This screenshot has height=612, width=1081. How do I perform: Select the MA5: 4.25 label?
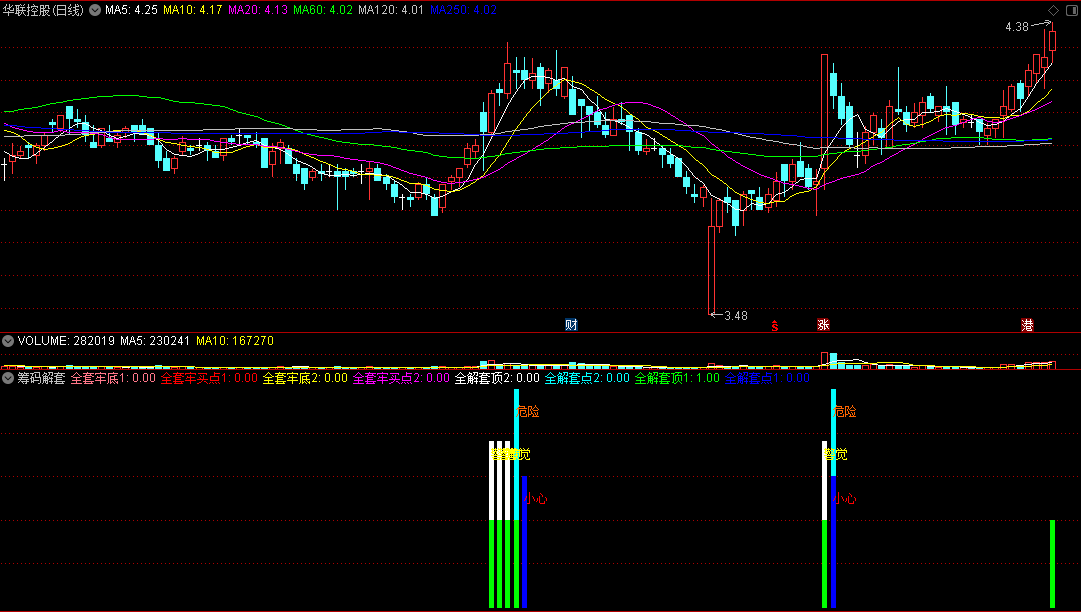pos(131,10)
